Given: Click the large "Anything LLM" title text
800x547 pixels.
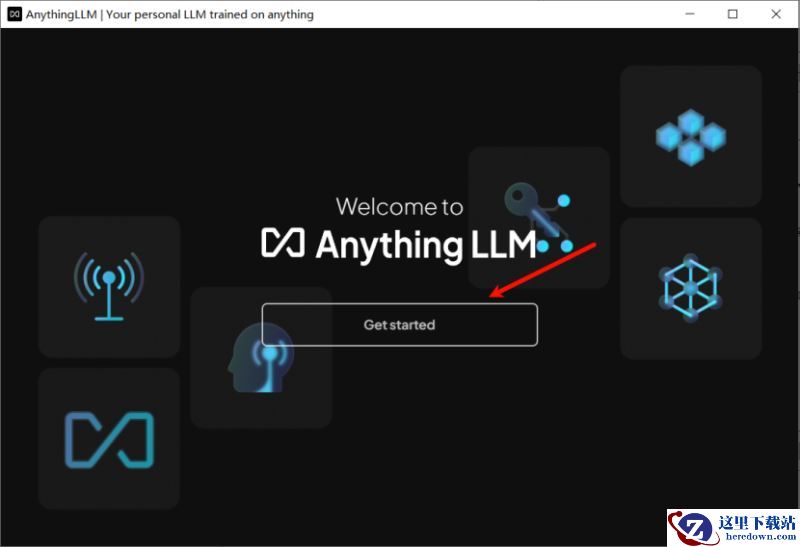Looking at the screenshot, I should pos(425,245).
